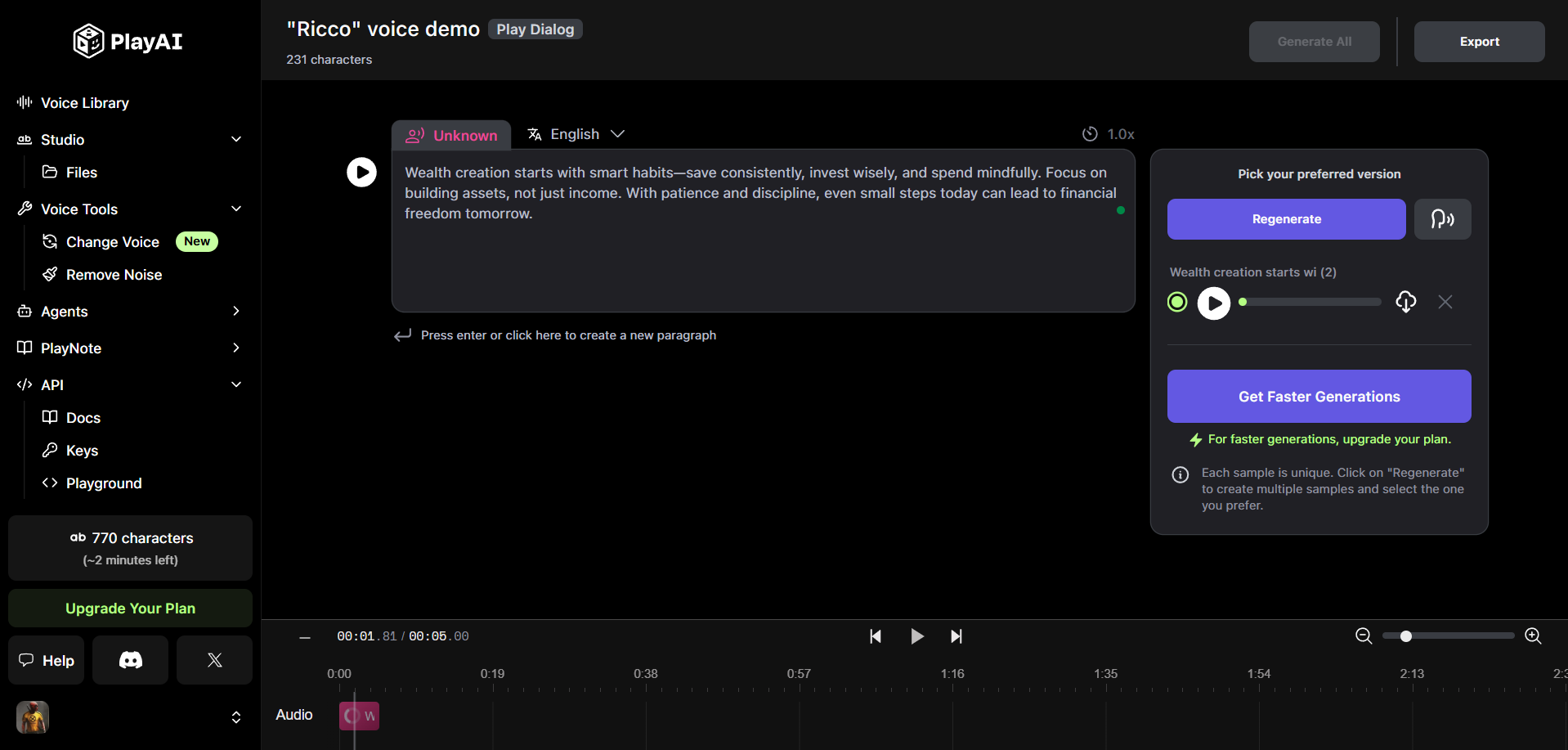Click the sample playback progress slider
The height and width of the screenshot is (750, 1568).
point(1310,302)
